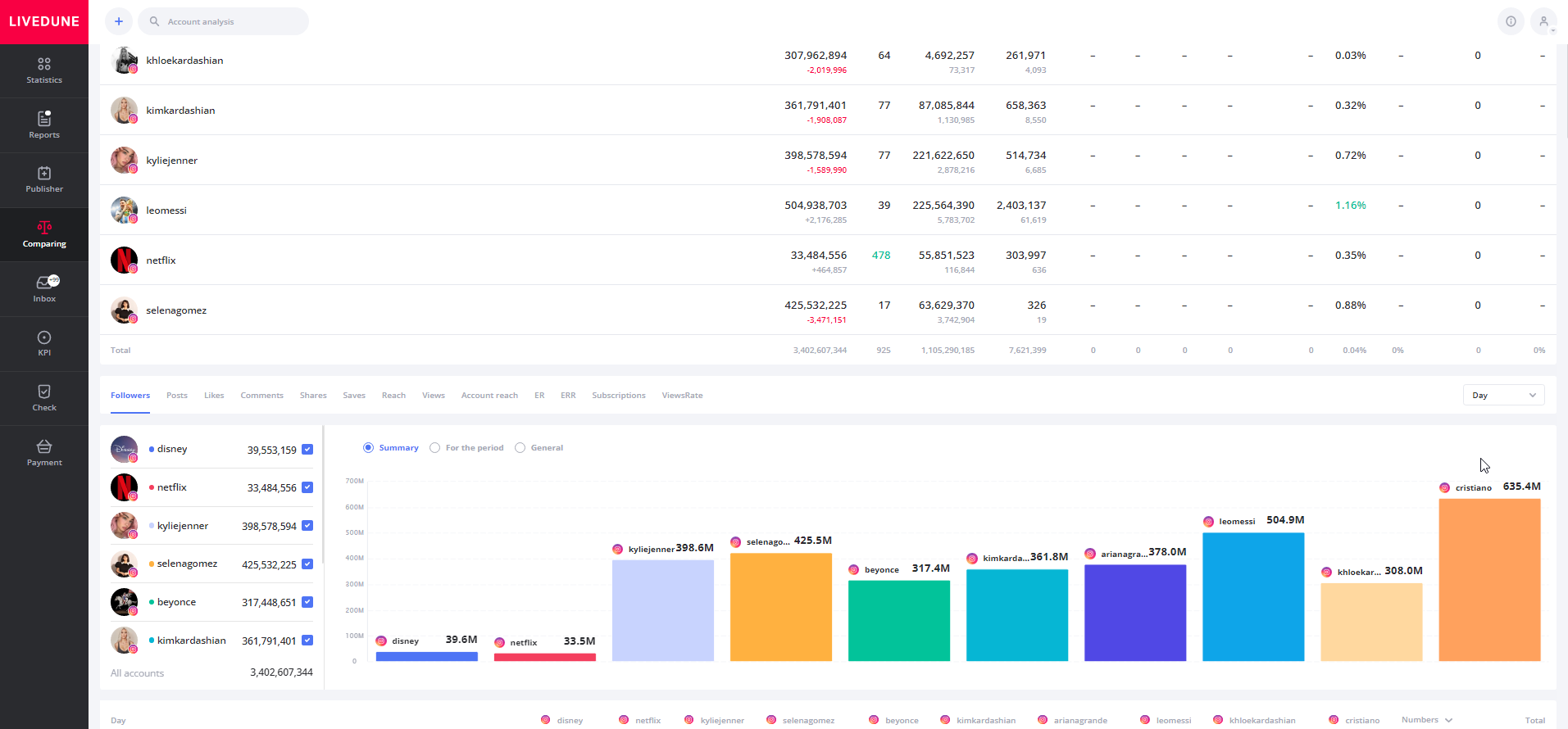This screenshot has height=729, width=1568.
Task: Uncheck the disney account checkbox
Action: (x=307, y=450)
